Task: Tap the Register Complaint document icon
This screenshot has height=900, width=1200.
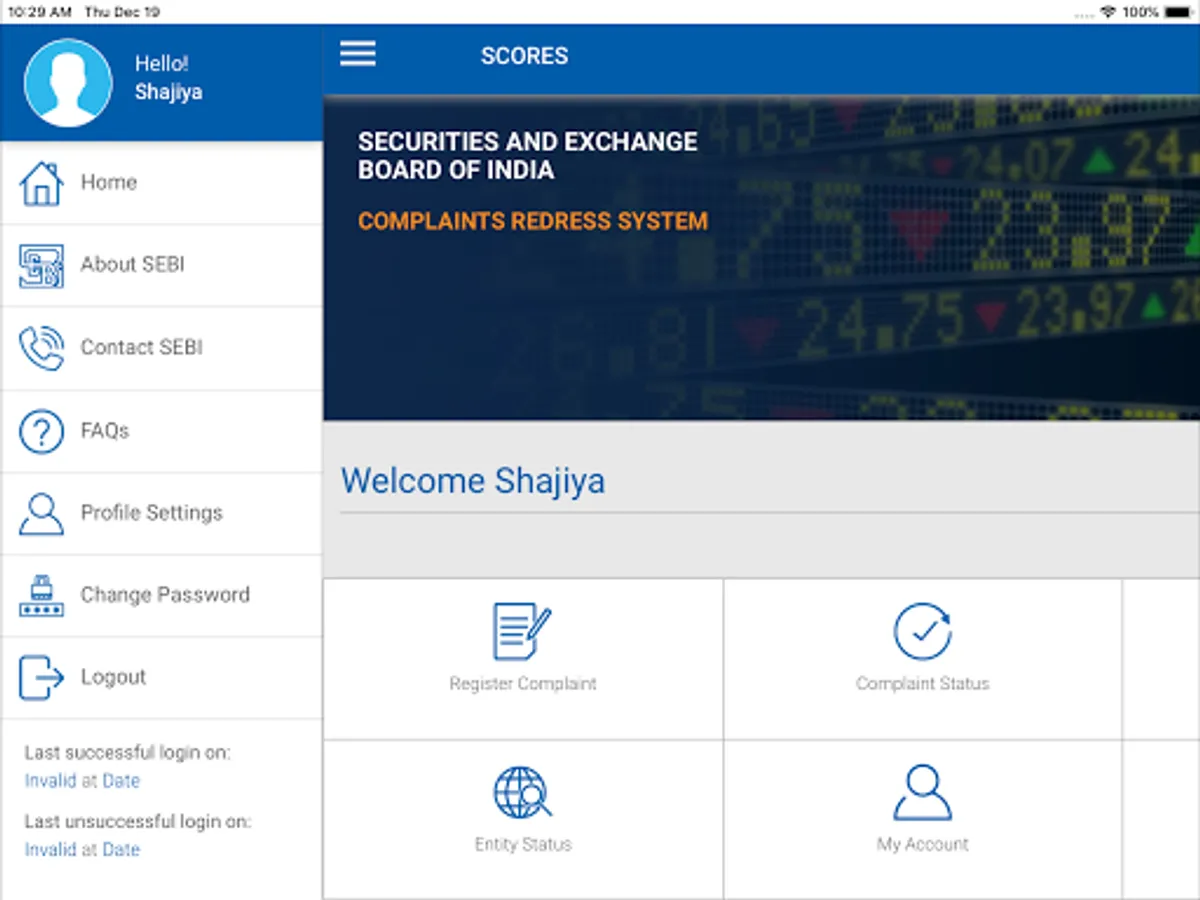Action: click(522, 631)
